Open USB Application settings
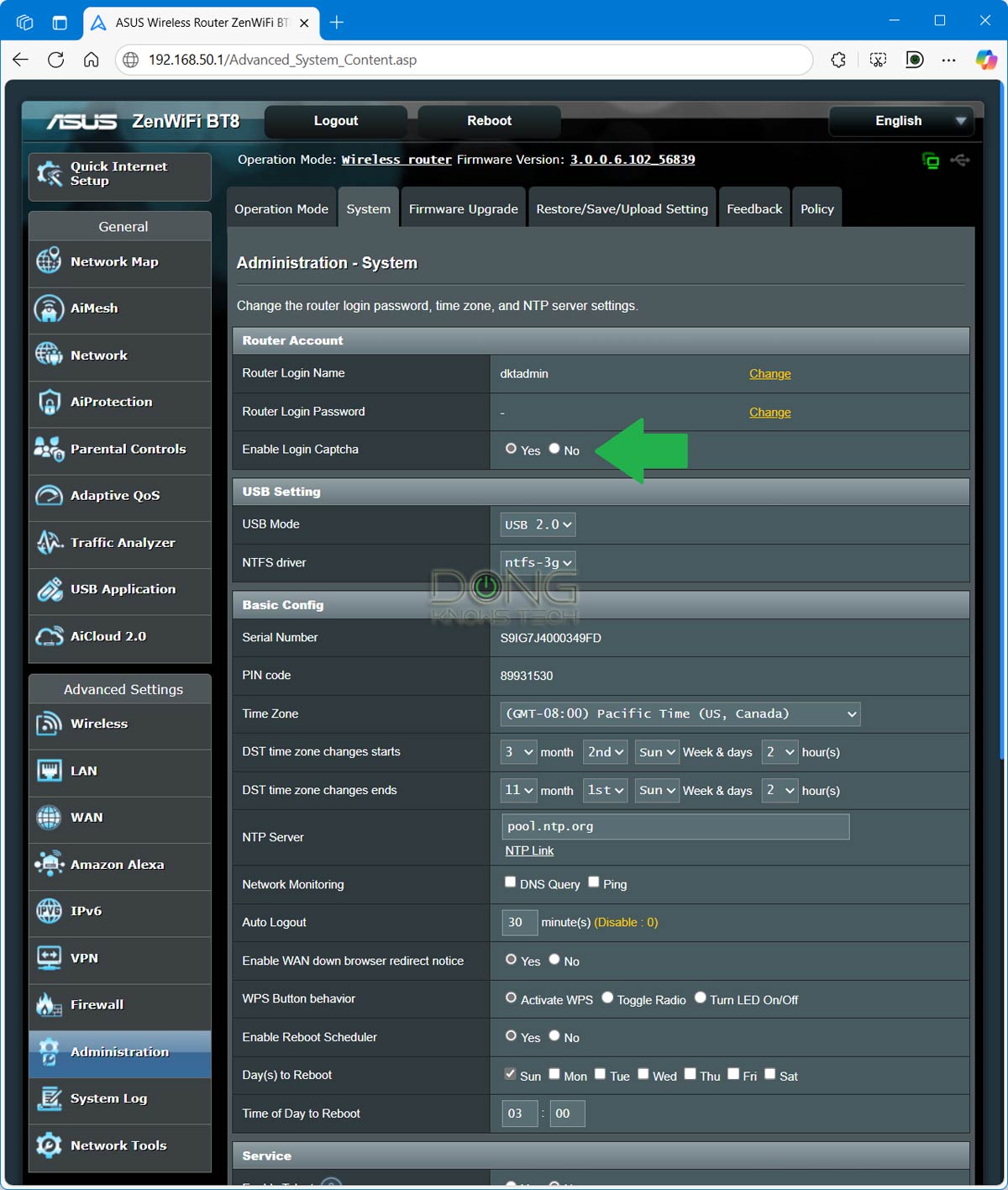This screenshot has width=1008, height=1190. [50, 589]
